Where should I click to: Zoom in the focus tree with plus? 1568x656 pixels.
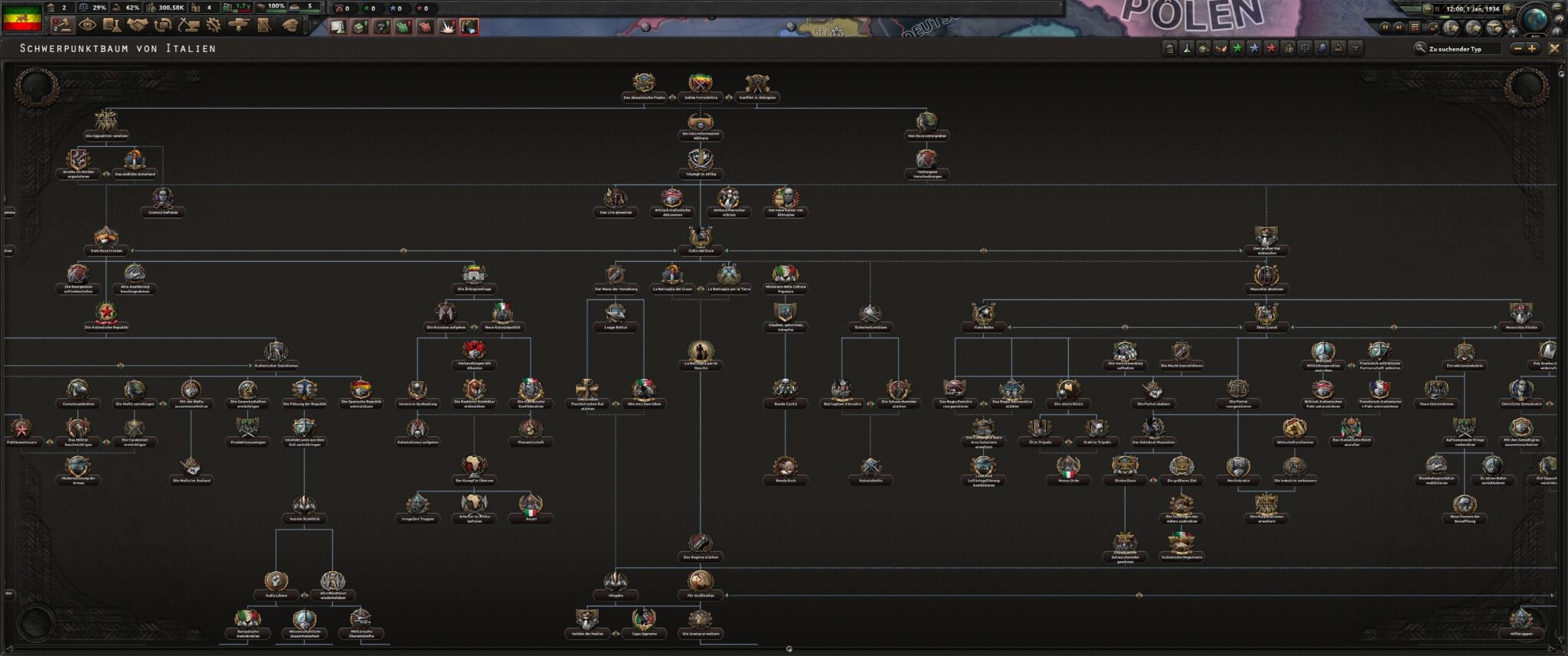[1532, 48]
